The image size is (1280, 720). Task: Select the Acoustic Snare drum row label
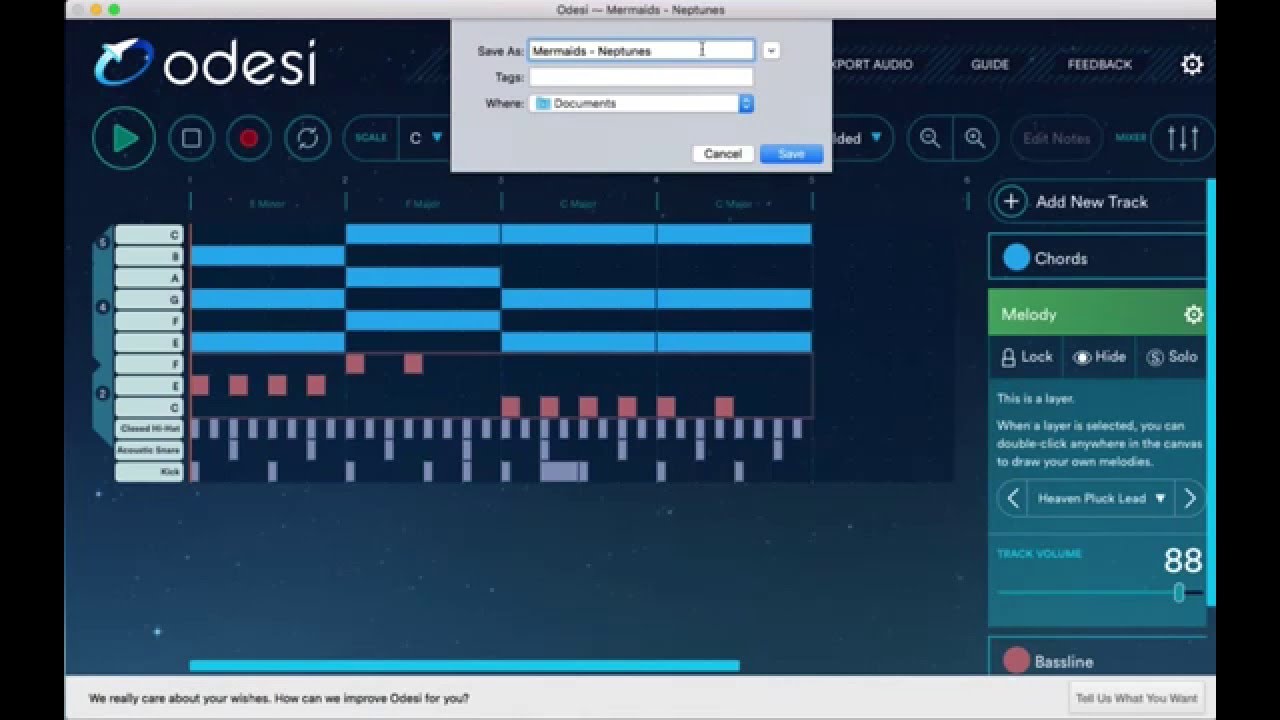pos(149,450)
